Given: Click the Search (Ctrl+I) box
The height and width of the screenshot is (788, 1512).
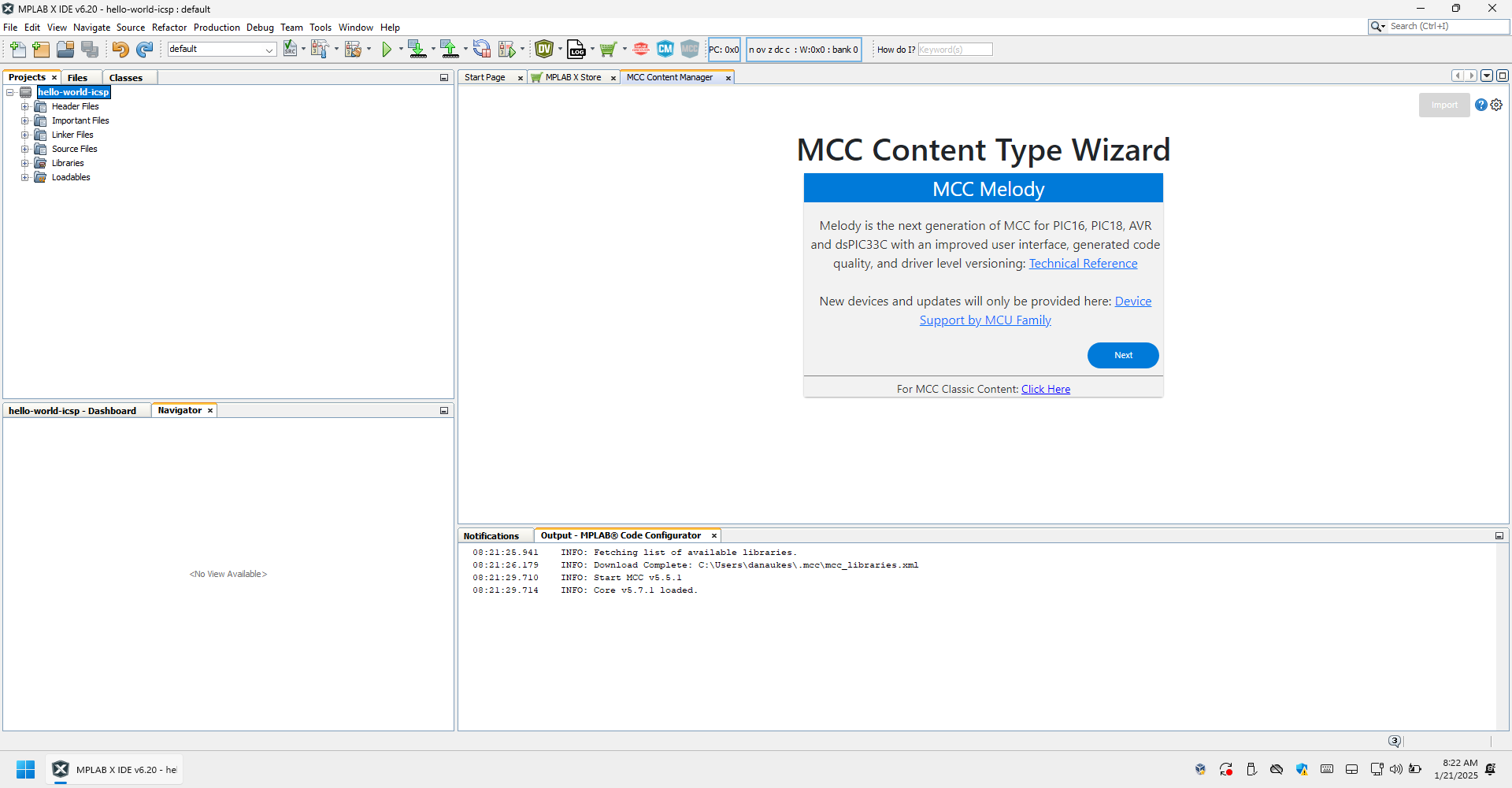Looking at the screenshot, I should tap(1446, 26).
